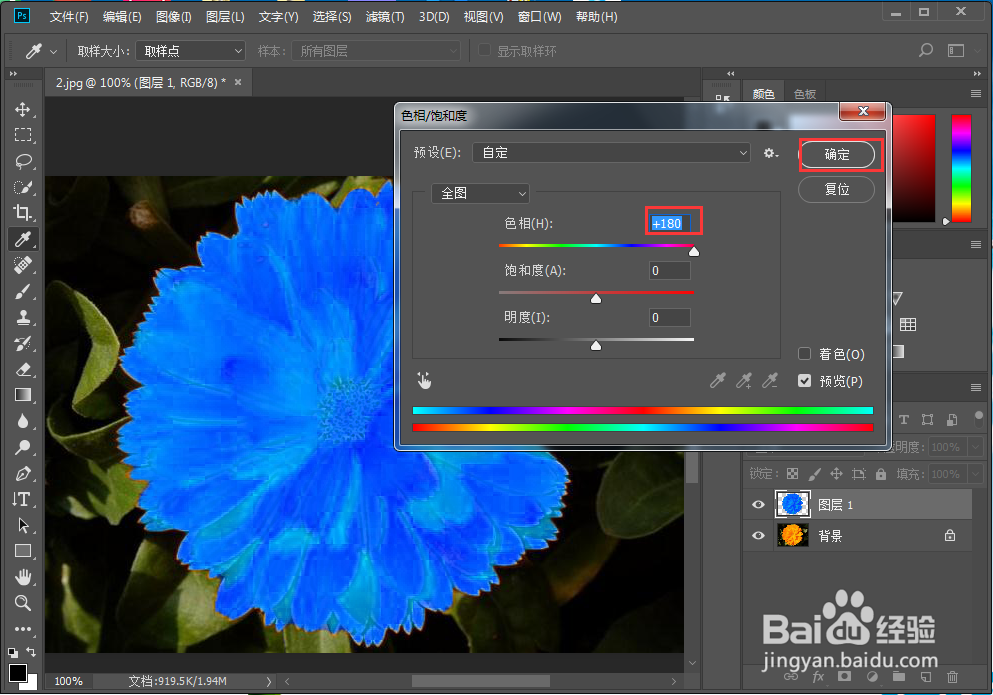Open the Sample (所有图层) dropdown
993x695 pixels.
[x=376, y=51]
